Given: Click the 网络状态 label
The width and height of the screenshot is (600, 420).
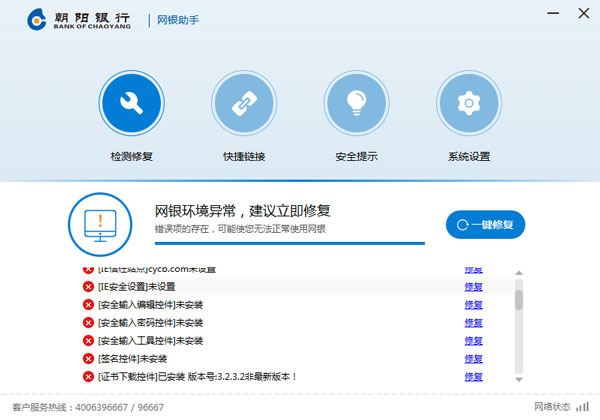Looking at the screenshot, I should click(552, 407).
